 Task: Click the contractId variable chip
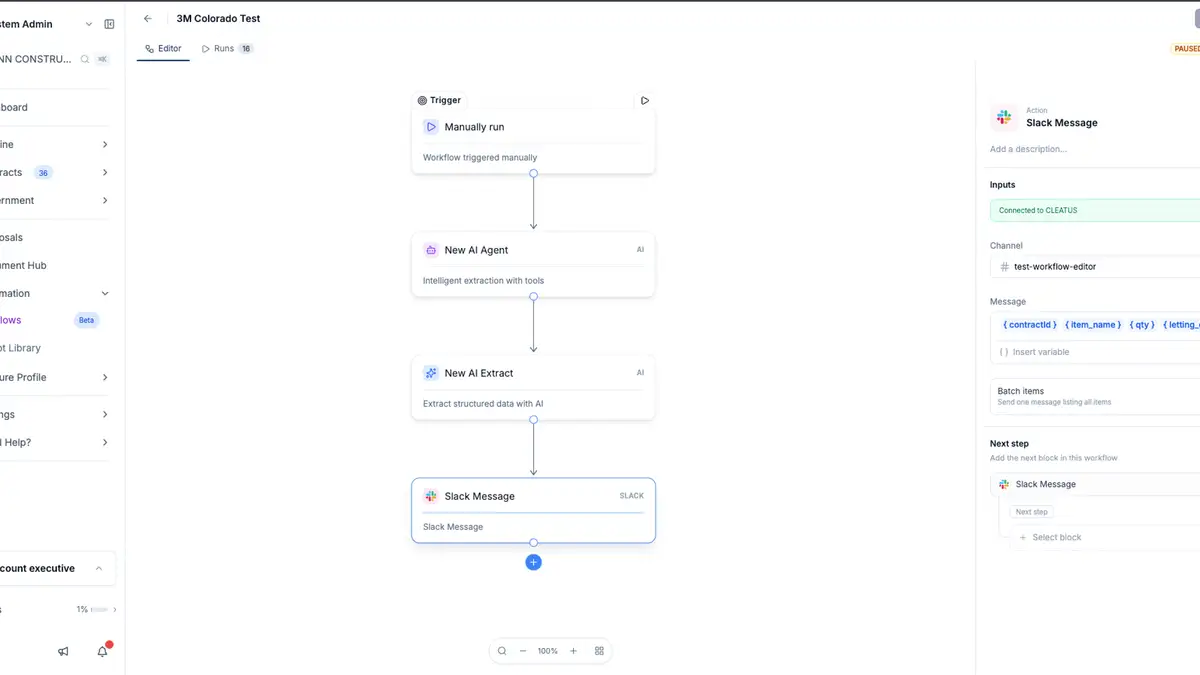click(x=1029, y=325)
